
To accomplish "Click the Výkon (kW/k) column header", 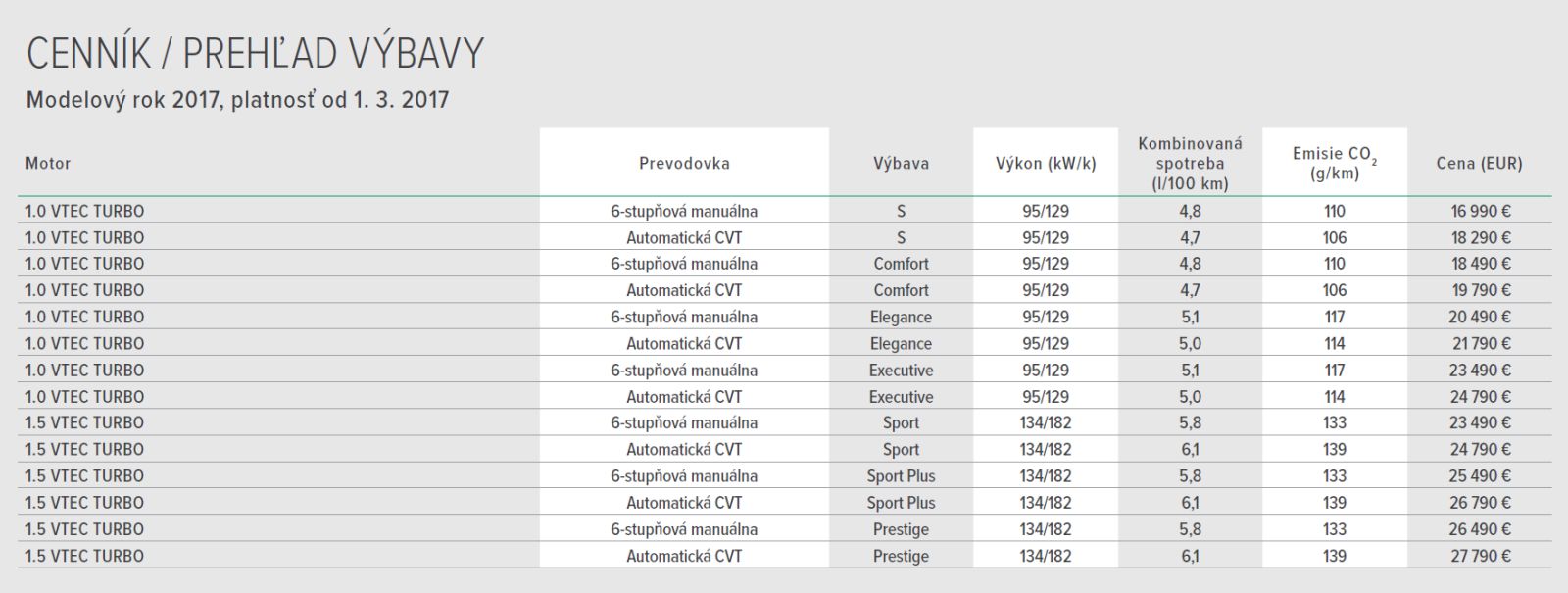I will tap(1046, 164).
